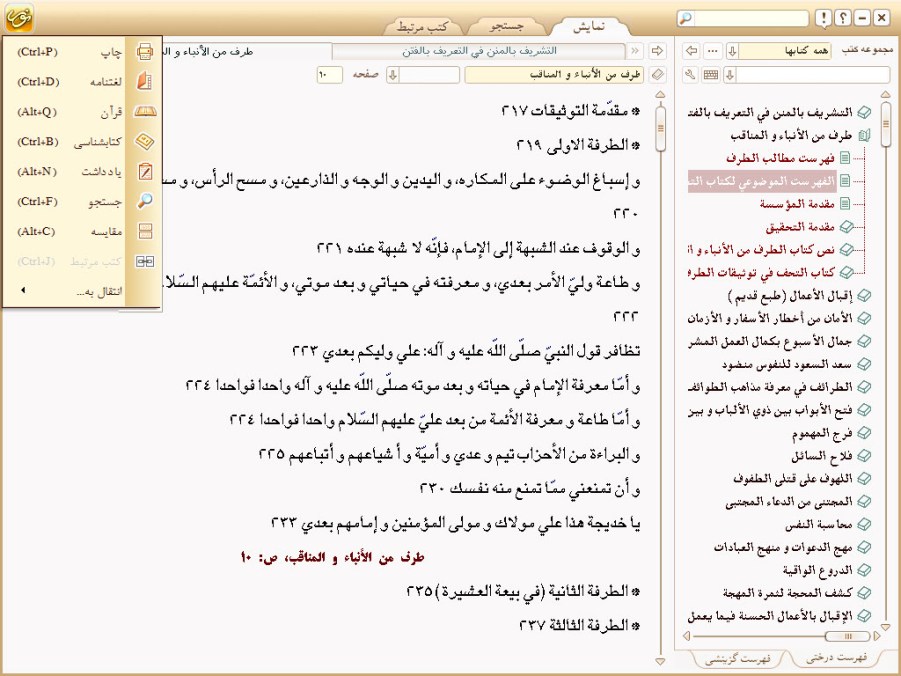This screenshot has width=901, height=676.
Task: Click the scroll-down arrow of the text pane
Action: (660, 662)
